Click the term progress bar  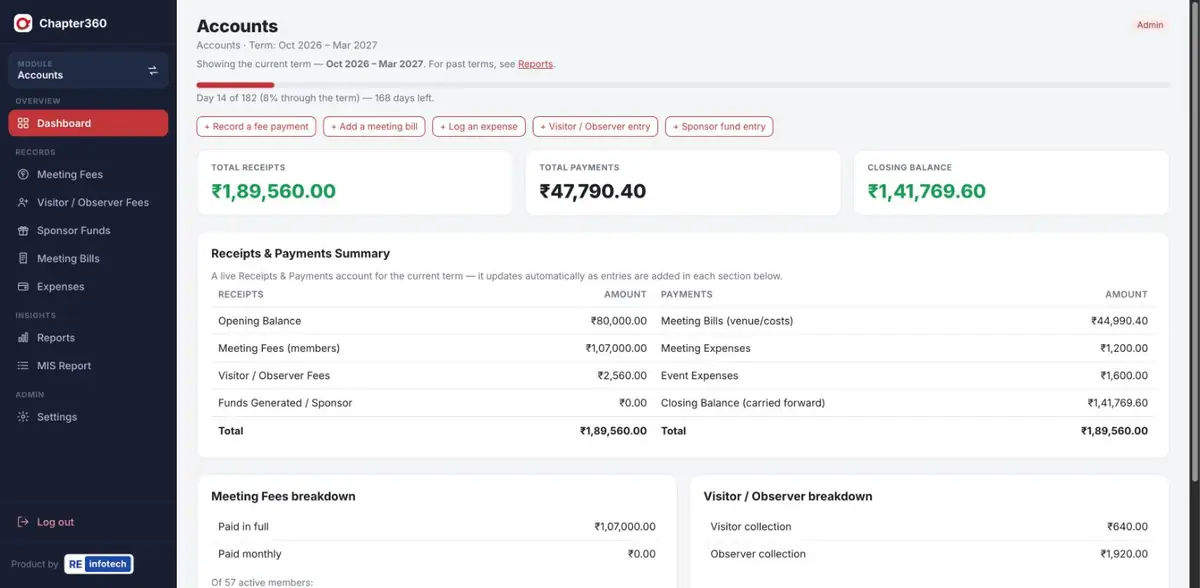[683, 85]
